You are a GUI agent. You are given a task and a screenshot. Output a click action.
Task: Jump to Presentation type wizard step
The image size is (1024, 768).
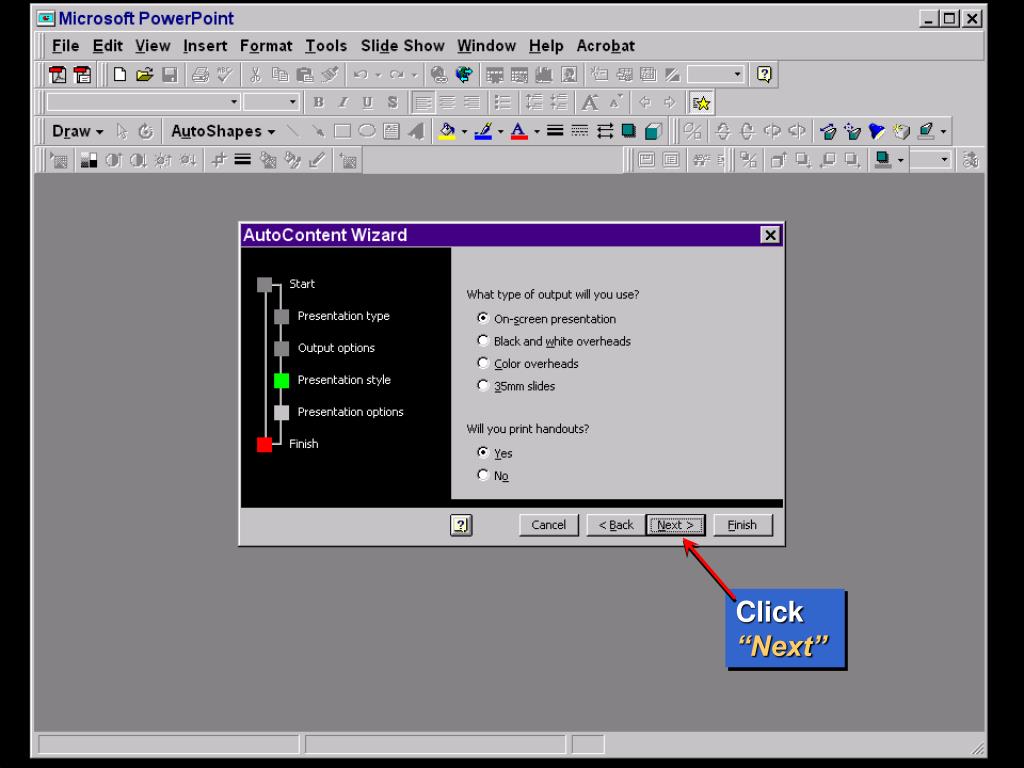coord(344,316)
